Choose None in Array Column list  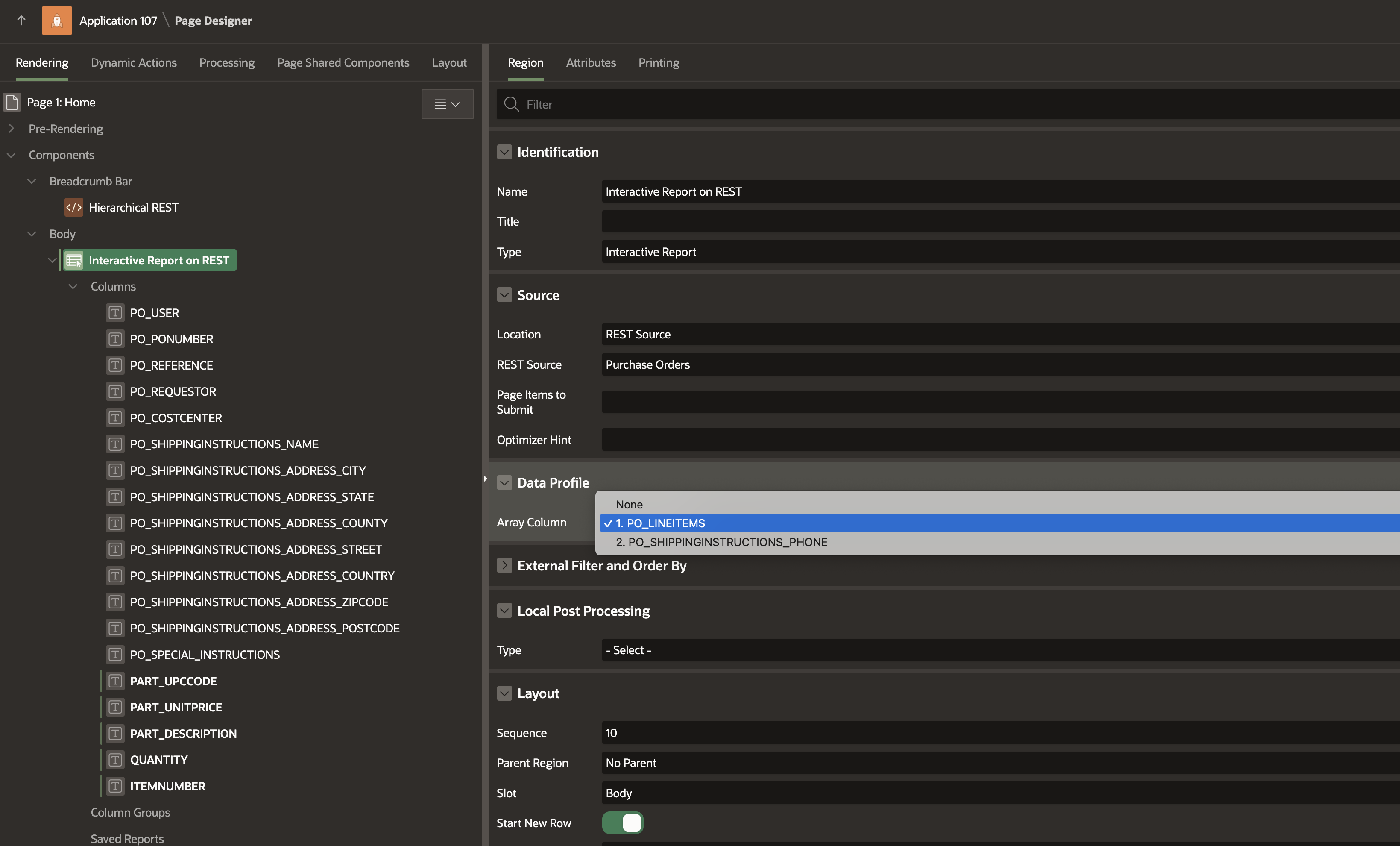pos(629,504)
